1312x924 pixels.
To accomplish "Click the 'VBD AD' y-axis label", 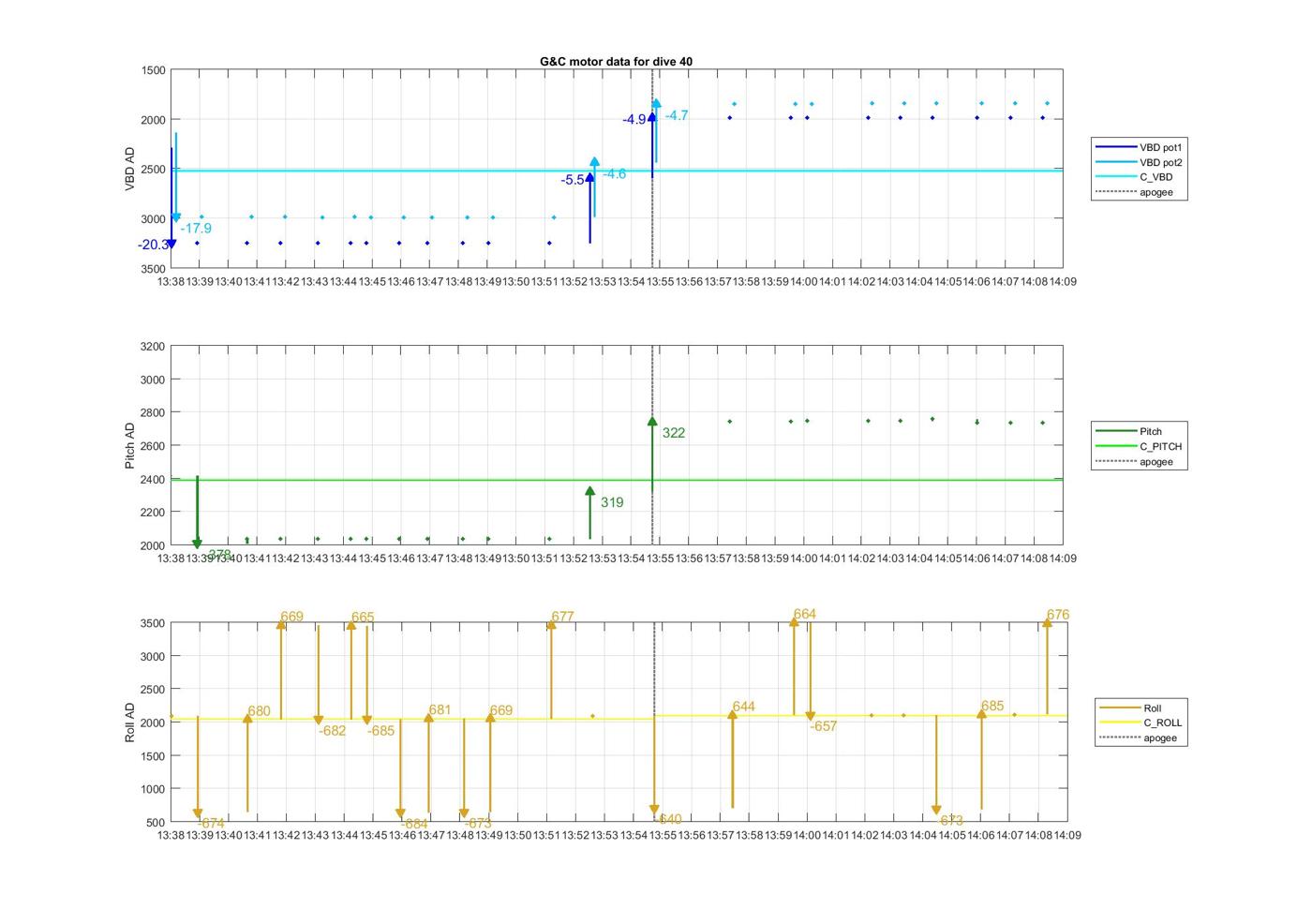I will point(130,170).
